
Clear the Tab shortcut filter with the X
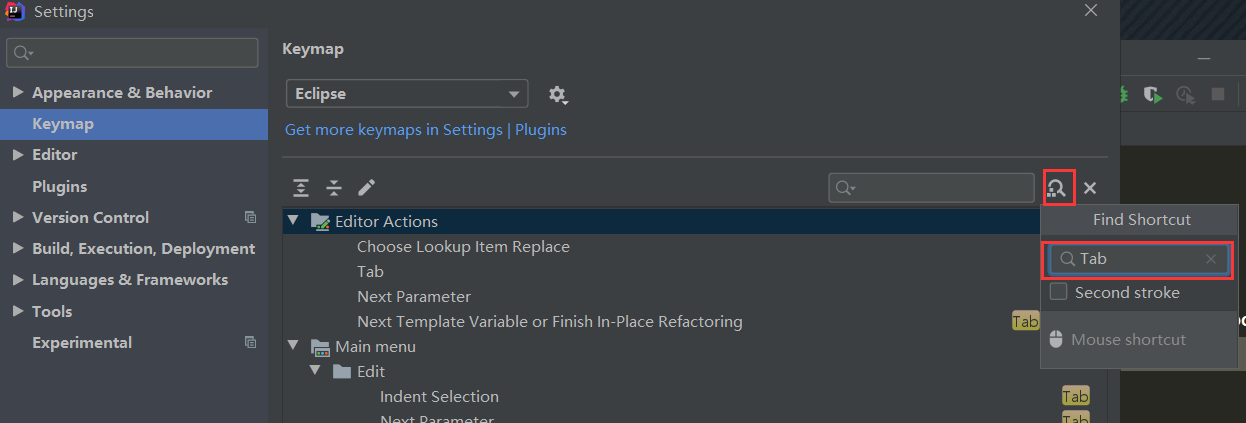coord(1211,259)
